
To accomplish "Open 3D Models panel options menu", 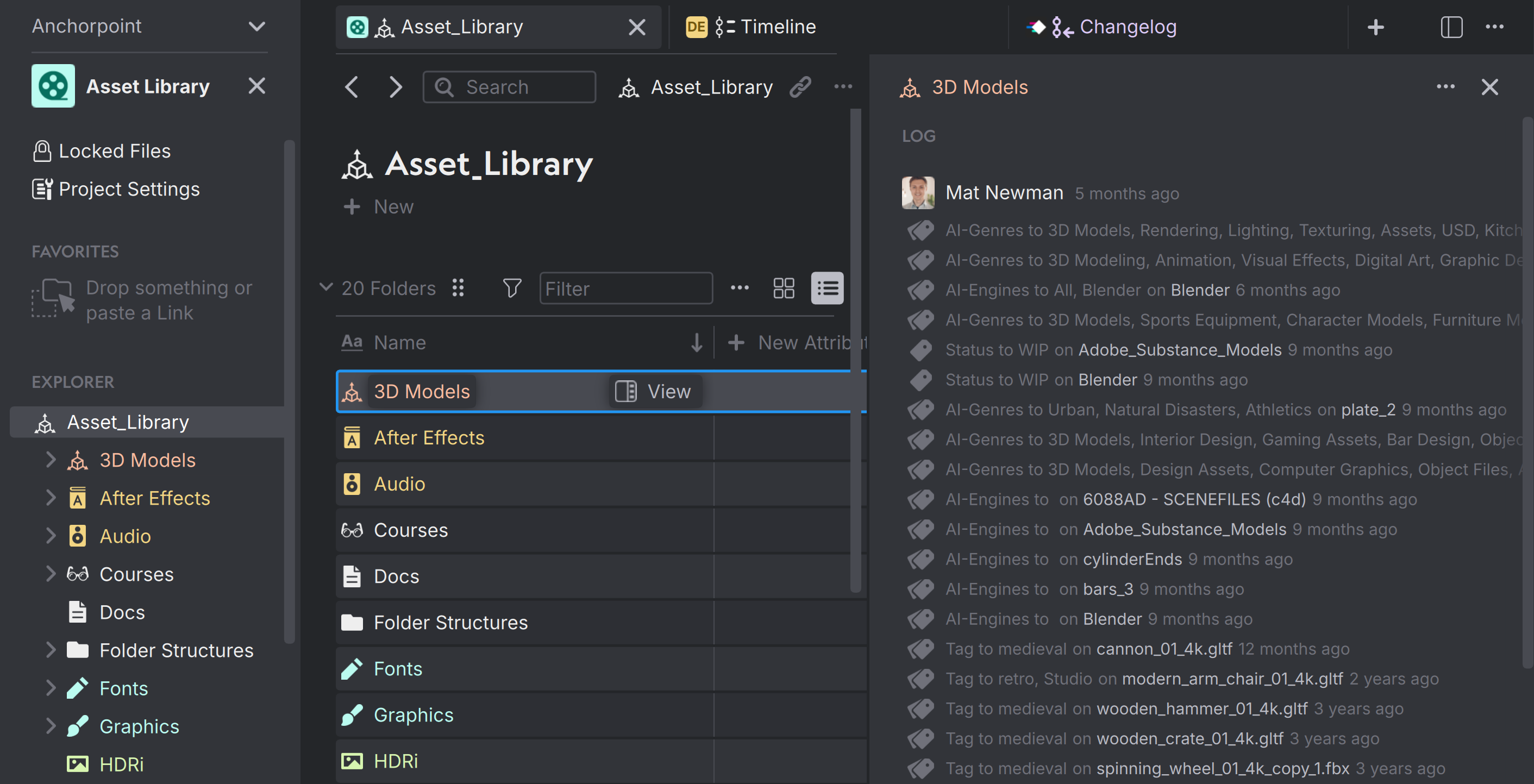I will [x=1445, y=87].
